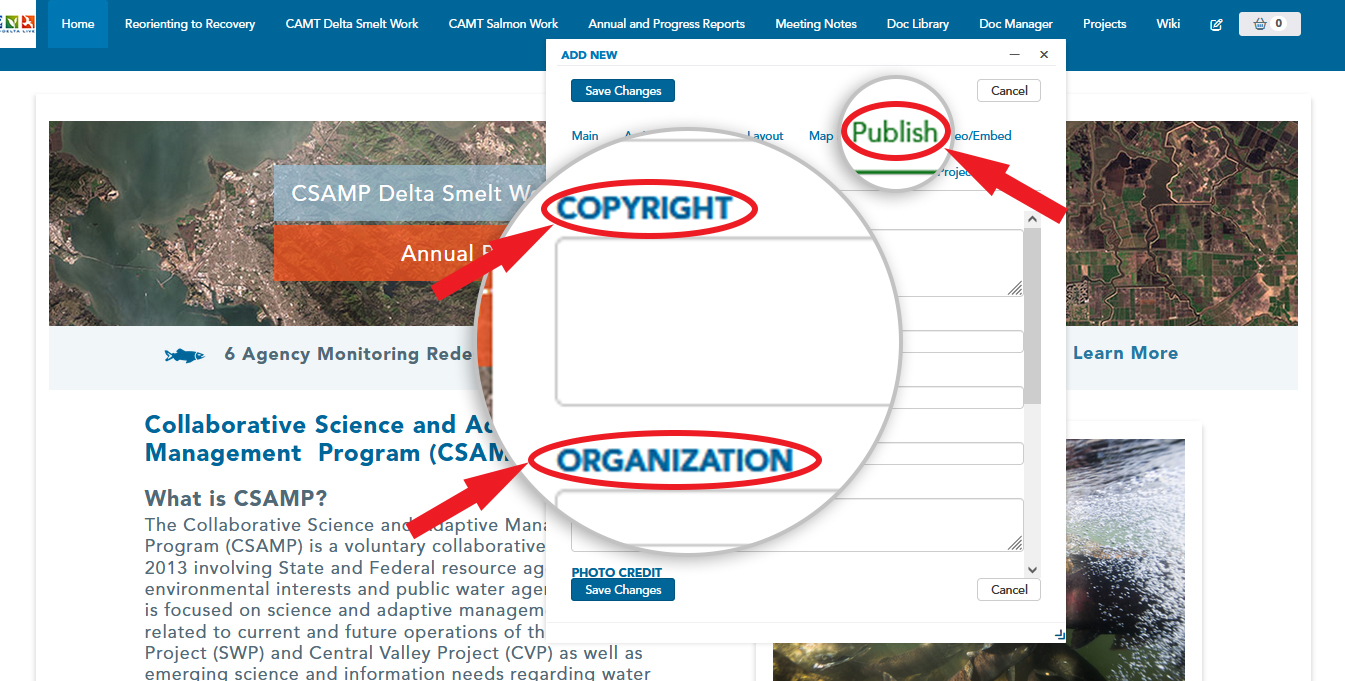Click the scrollbar down arrow in dialog
1345x681 pixels.
click(1033, 570)
